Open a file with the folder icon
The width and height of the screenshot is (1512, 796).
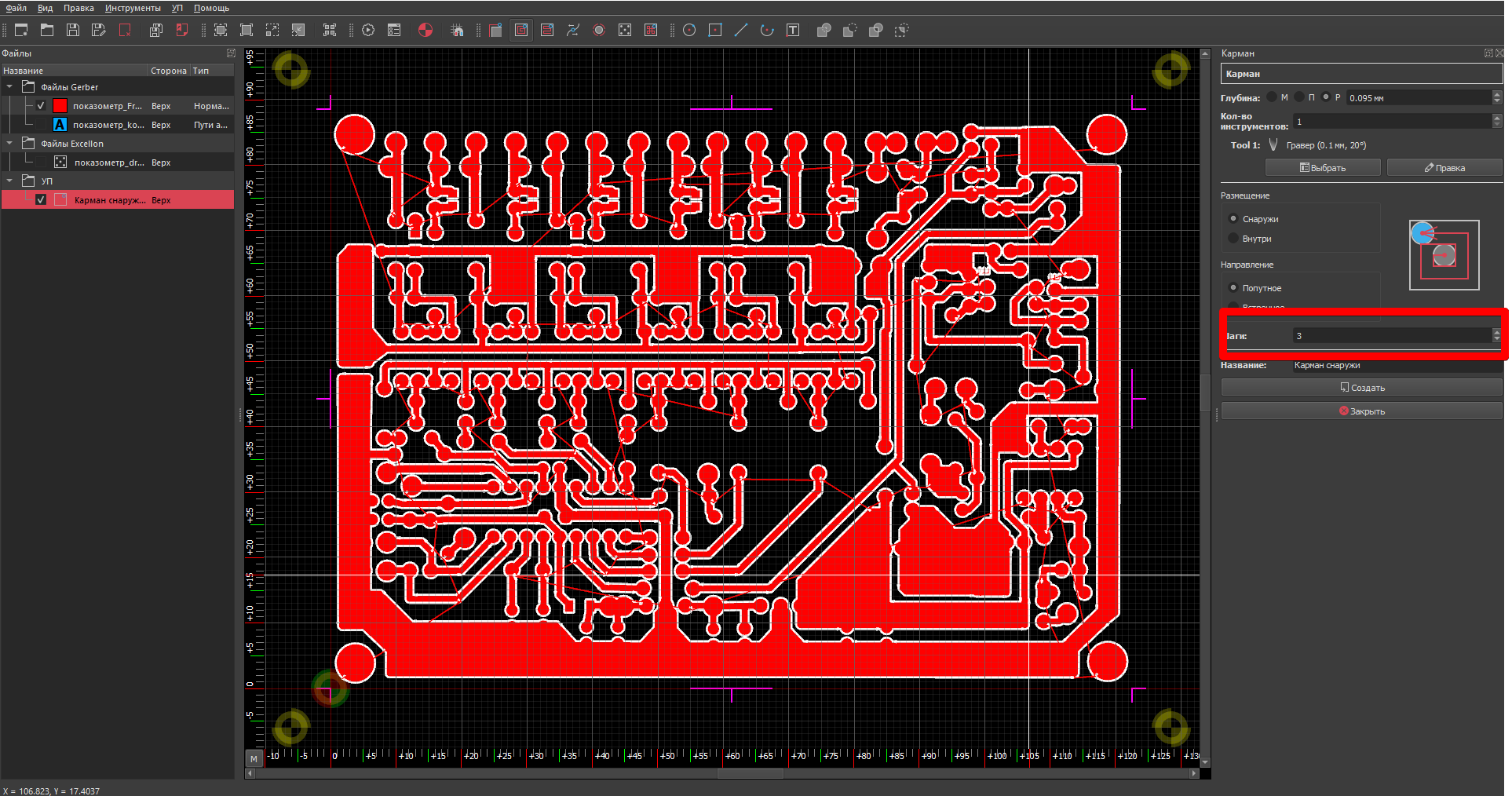pos(47,30)
